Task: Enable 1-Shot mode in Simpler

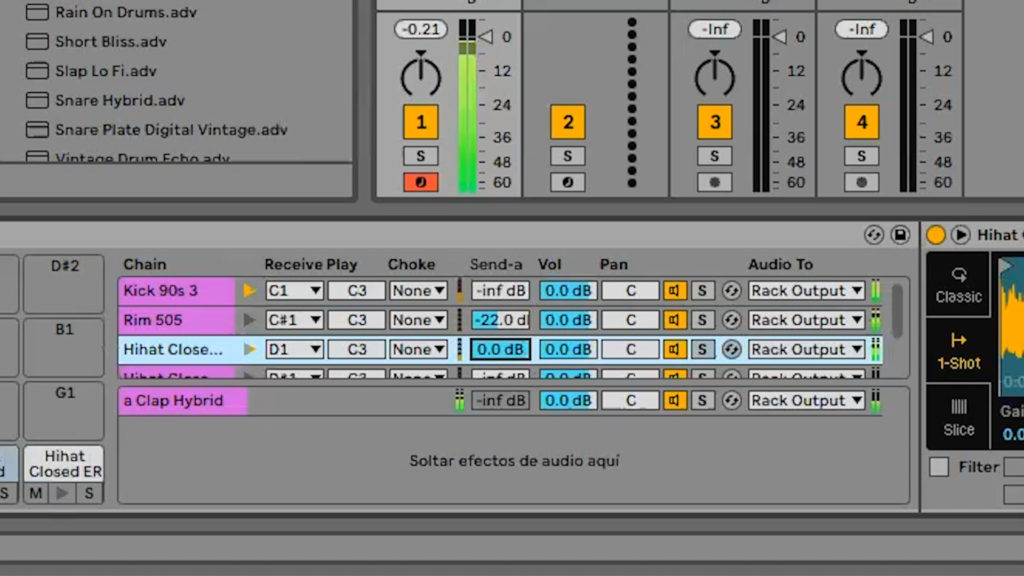Action: pyautogui.click(x=957, y=352)
